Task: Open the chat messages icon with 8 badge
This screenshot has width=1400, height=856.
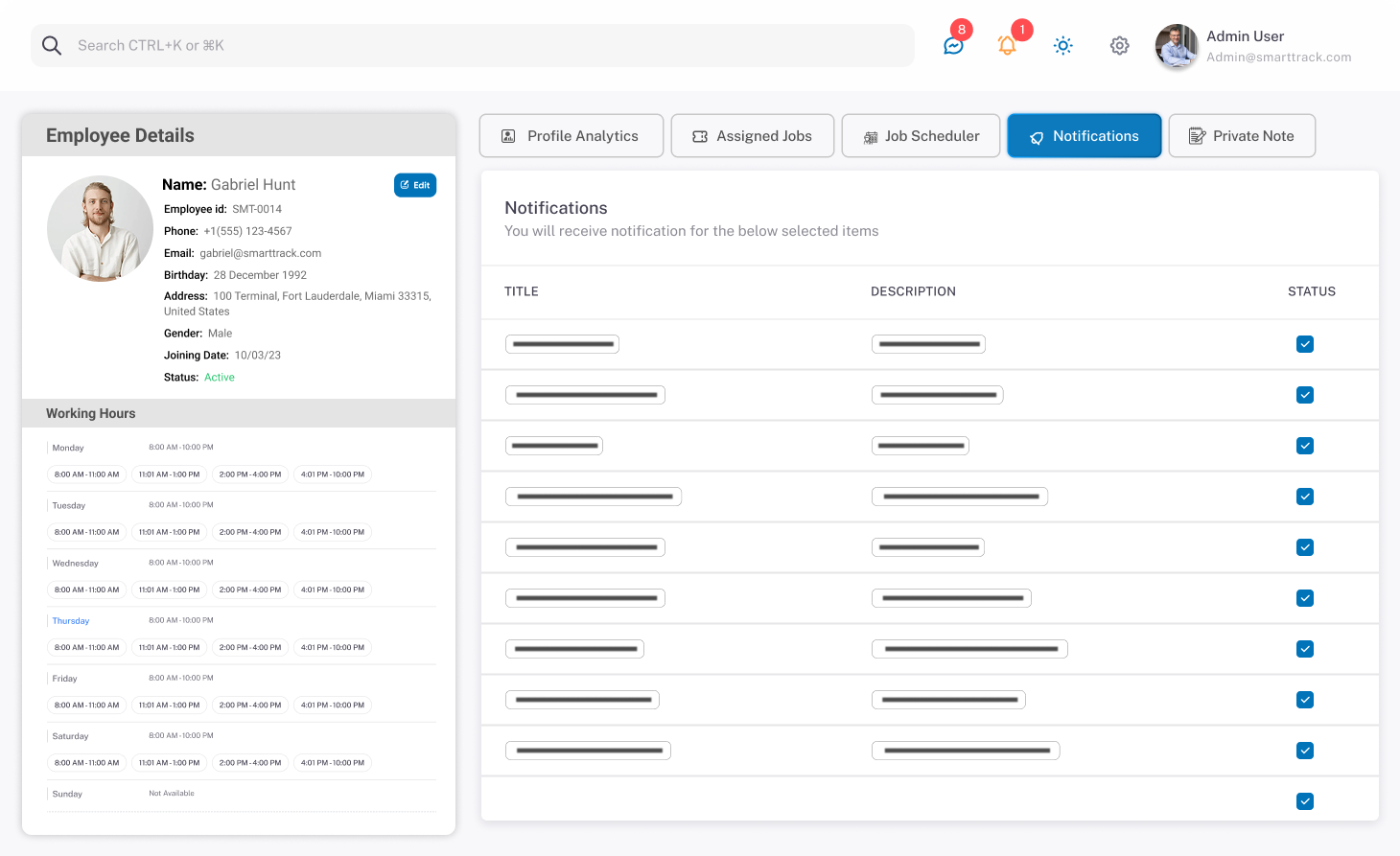Action: click(953, 45)
